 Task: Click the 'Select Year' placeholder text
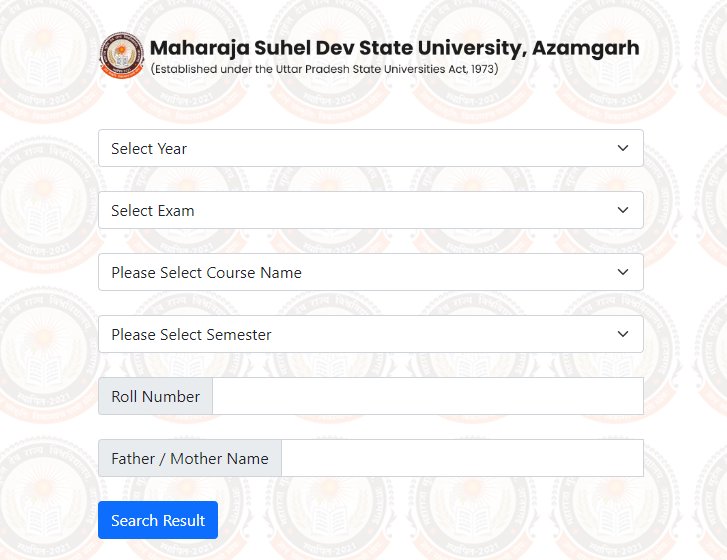pos(149,149)
